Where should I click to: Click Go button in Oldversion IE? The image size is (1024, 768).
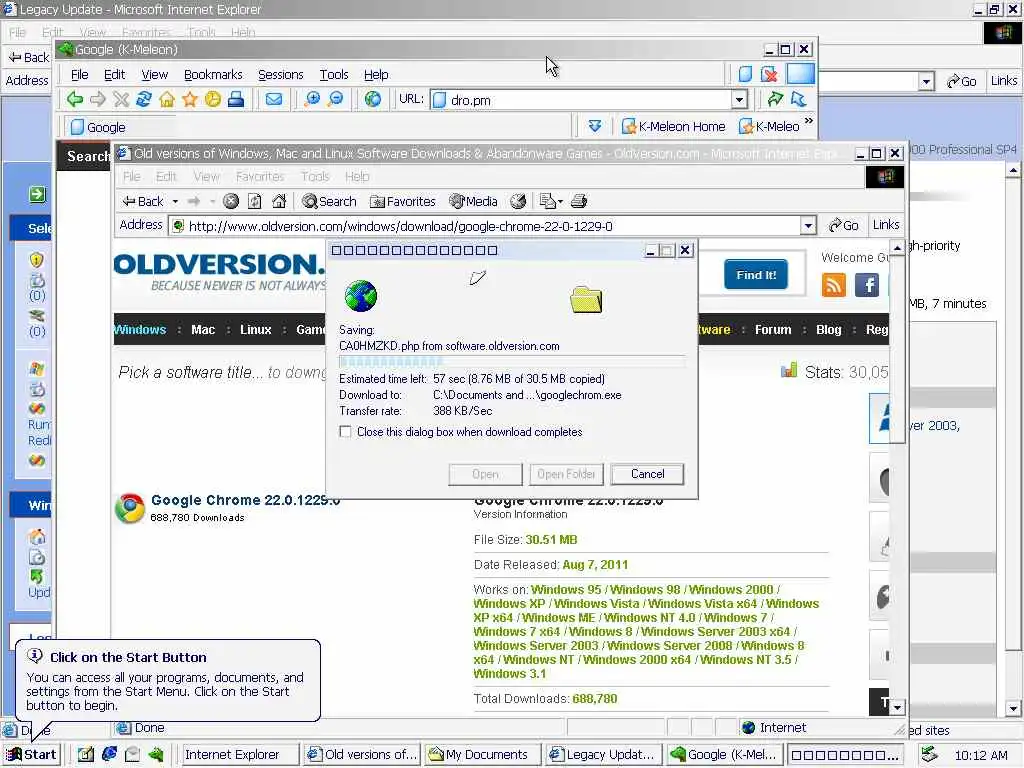pos(844,225)
